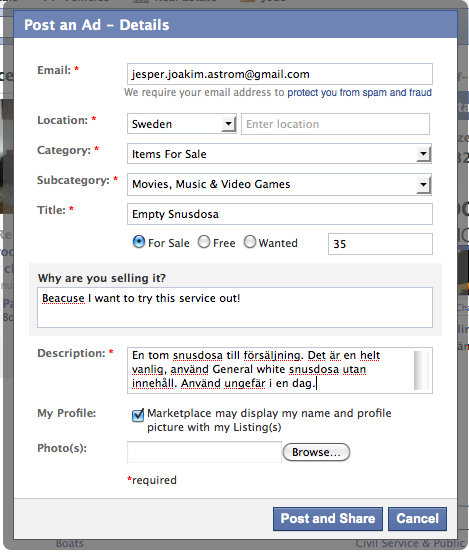Click the Browse photo button

tap(316, 452)
